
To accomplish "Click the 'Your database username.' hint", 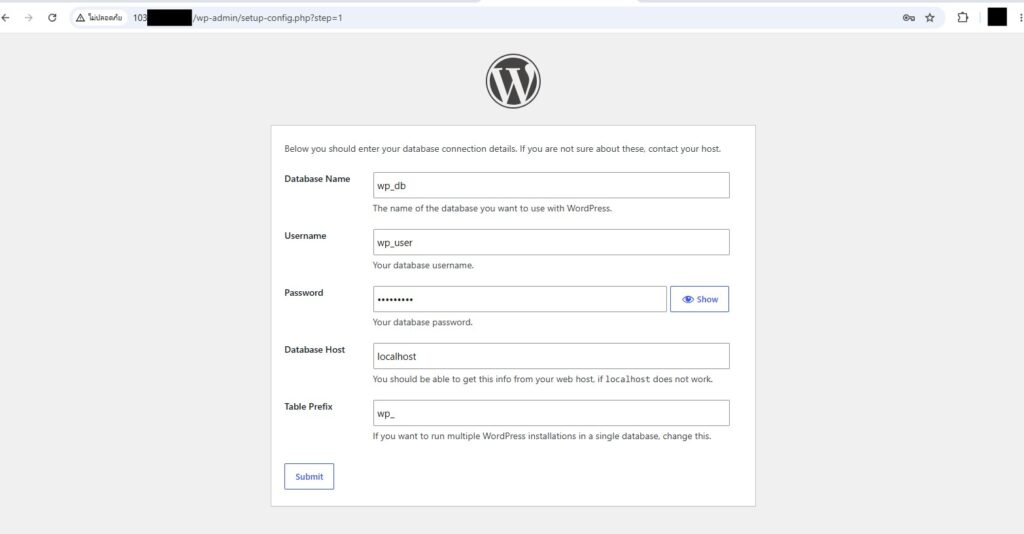I will [x=423, y=265].
